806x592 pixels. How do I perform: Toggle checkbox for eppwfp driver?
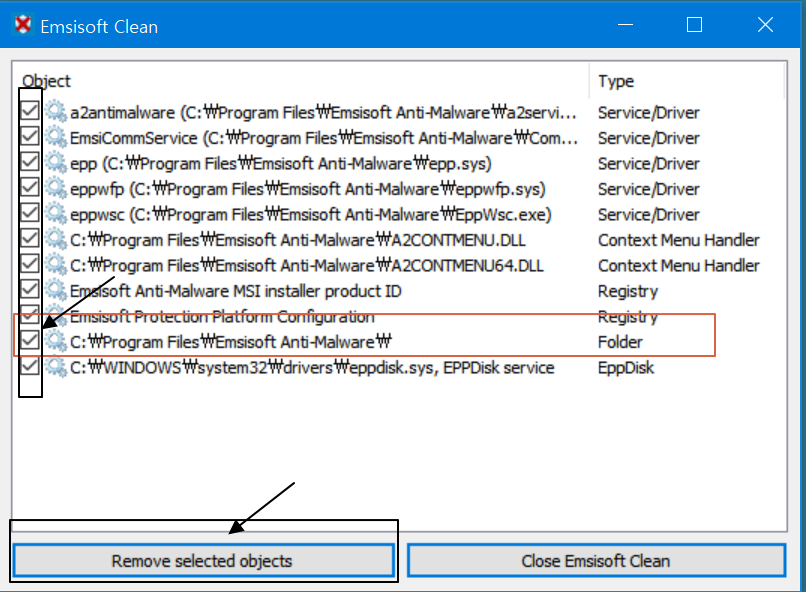pos(30,187)
